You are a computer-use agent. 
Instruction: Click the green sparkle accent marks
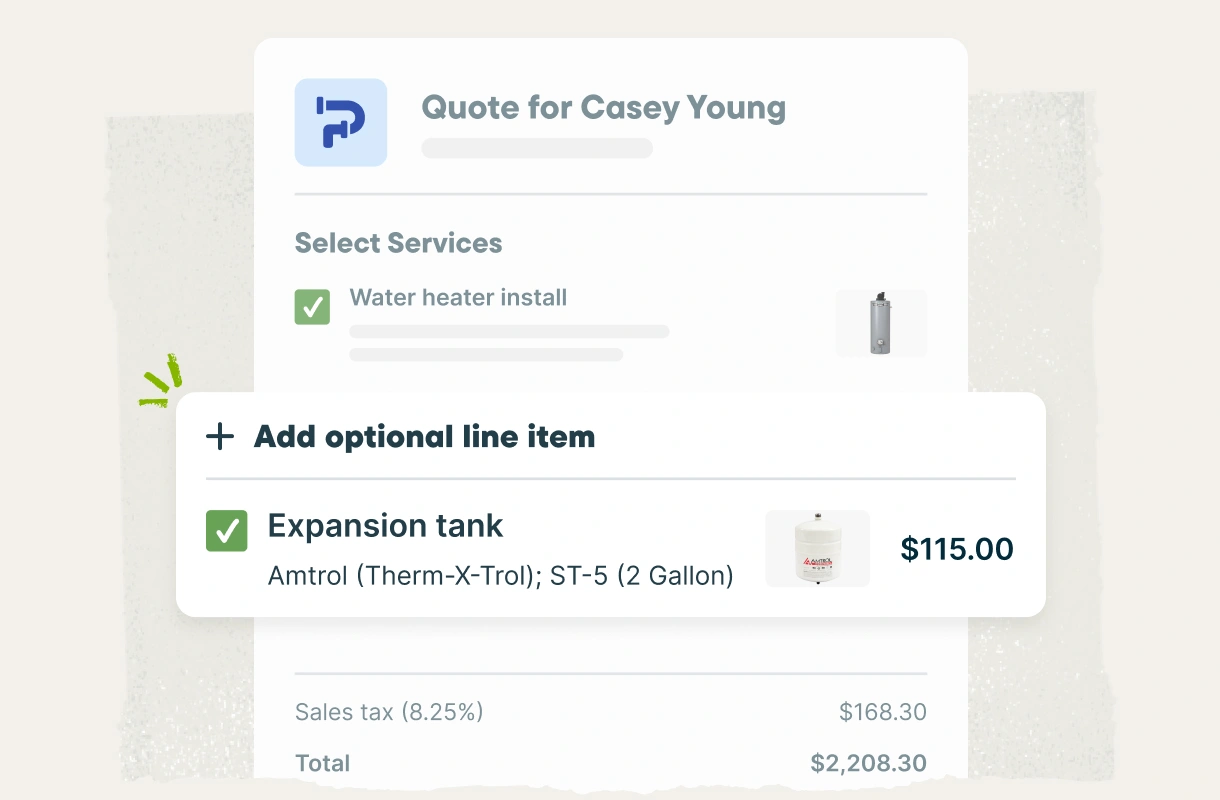[162, 381]
